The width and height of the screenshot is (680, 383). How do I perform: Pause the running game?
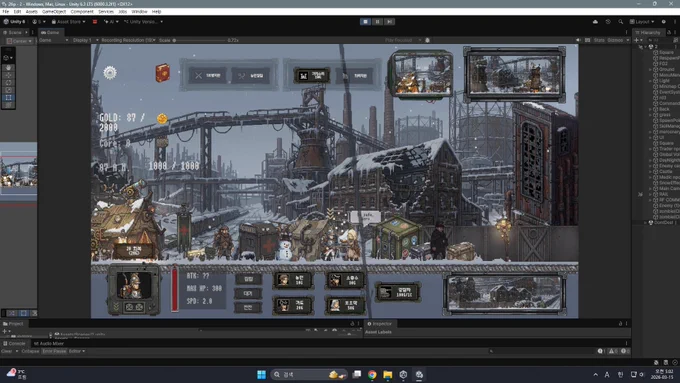pyautogui.click(x=377, y=22)
